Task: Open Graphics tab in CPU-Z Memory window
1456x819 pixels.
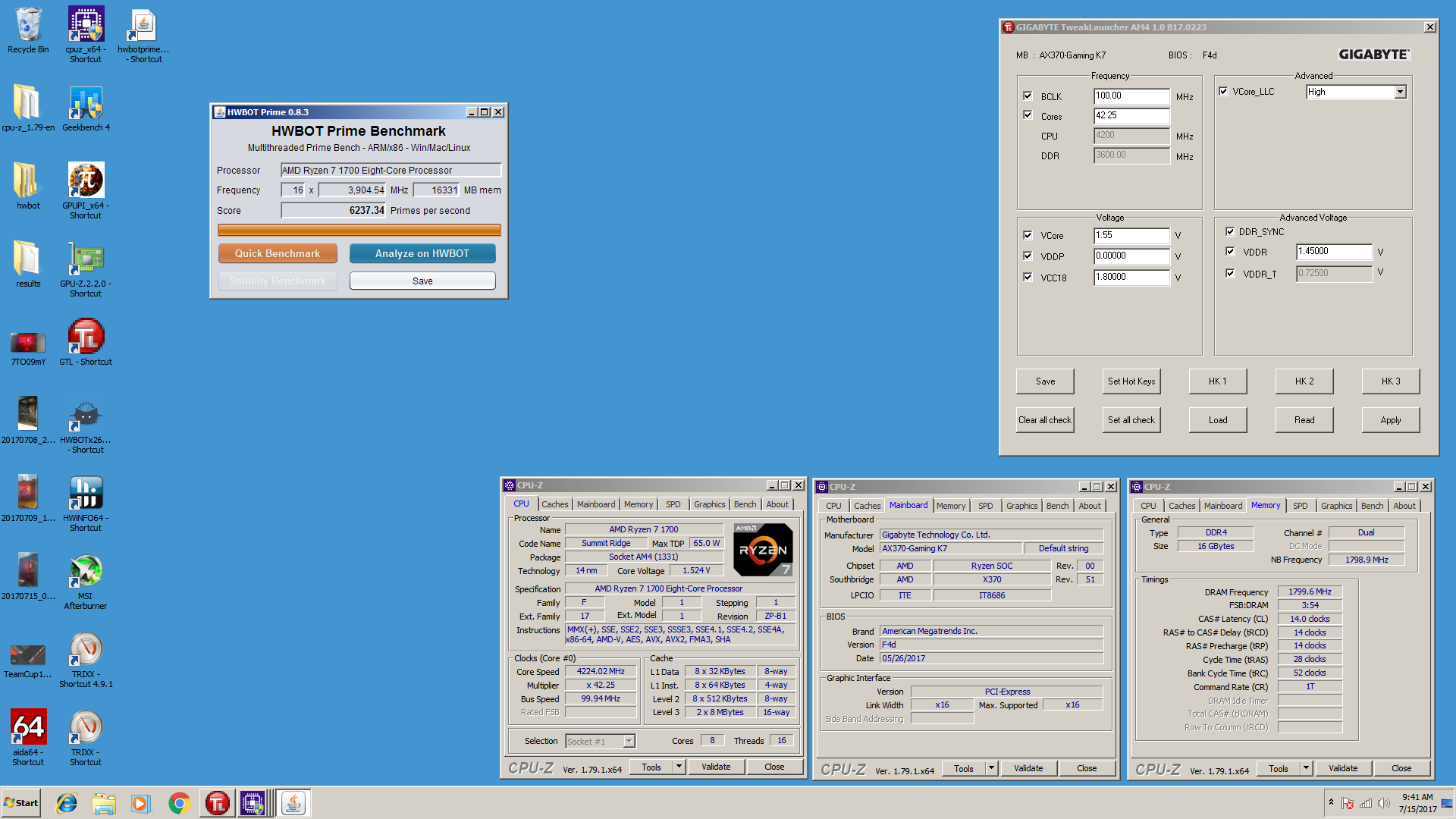Action: coord(1336,506)
